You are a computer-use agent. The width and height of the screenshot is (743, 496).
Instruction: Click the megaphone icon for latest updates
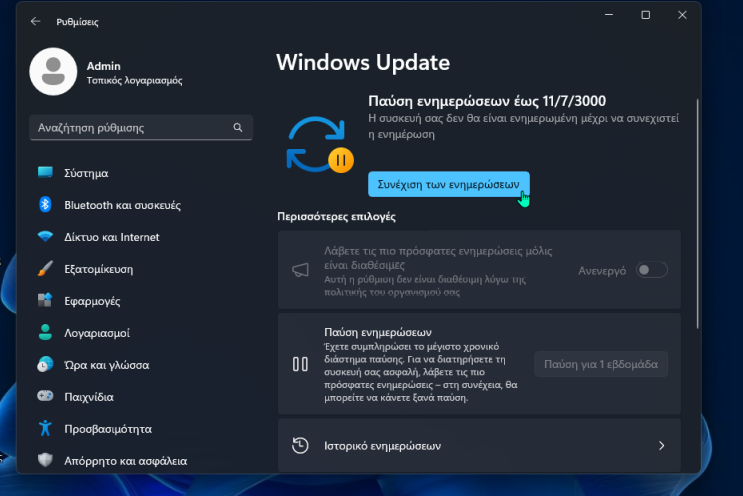[300, 270]
